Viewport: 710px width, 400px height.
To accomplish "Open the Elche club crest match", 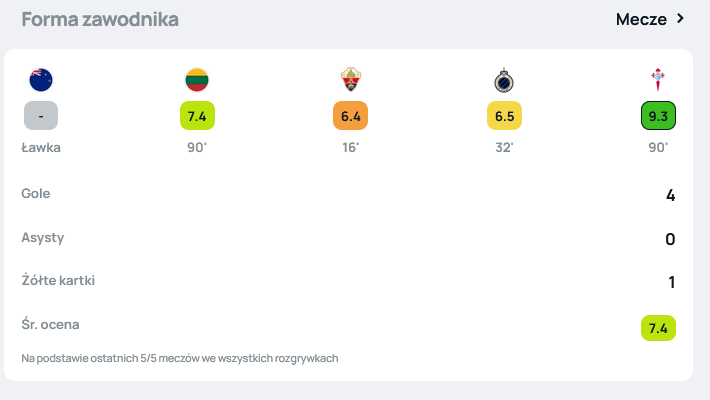I will (350, 80).
